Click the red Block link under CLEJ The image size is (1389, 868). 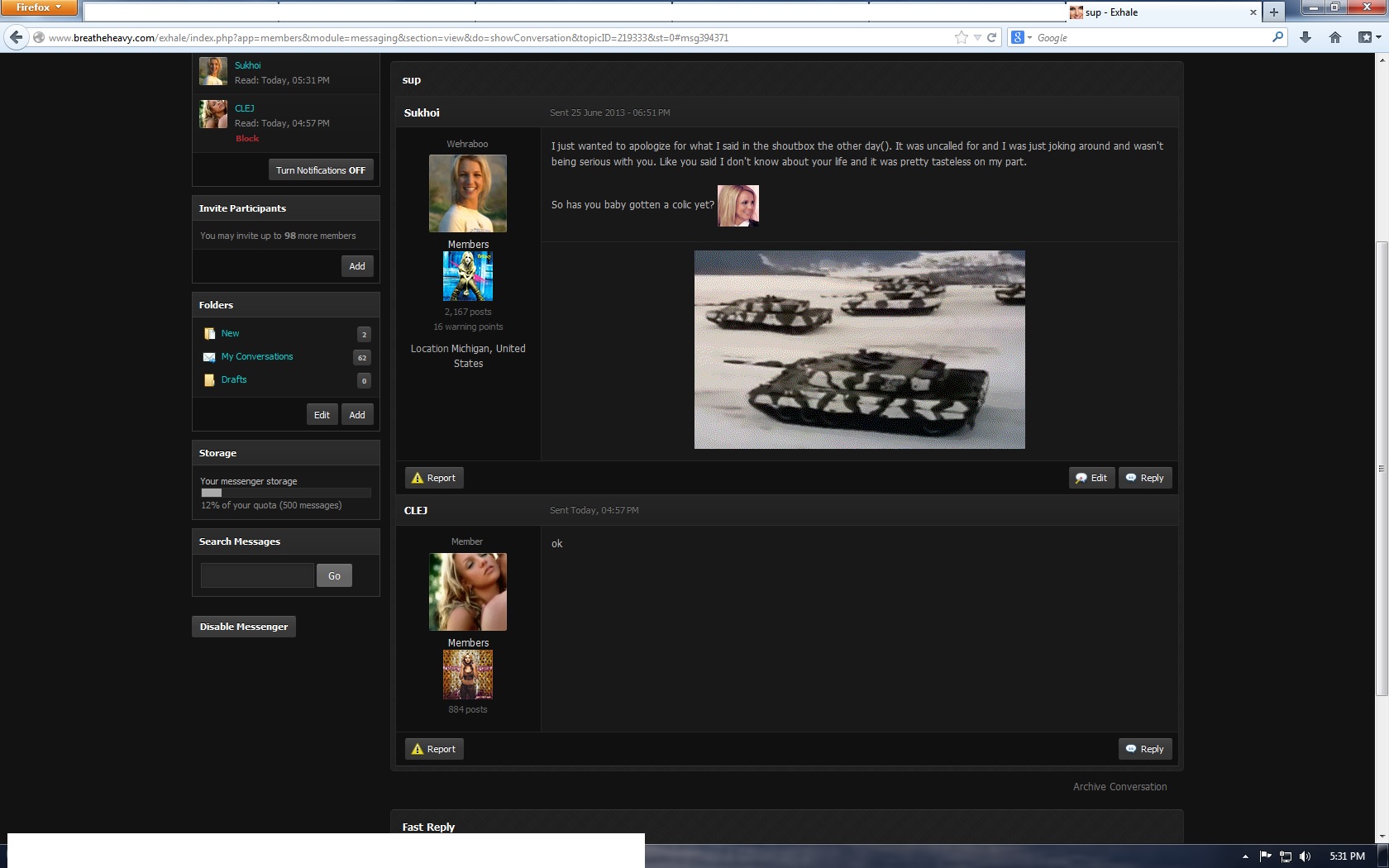point(247,138)
